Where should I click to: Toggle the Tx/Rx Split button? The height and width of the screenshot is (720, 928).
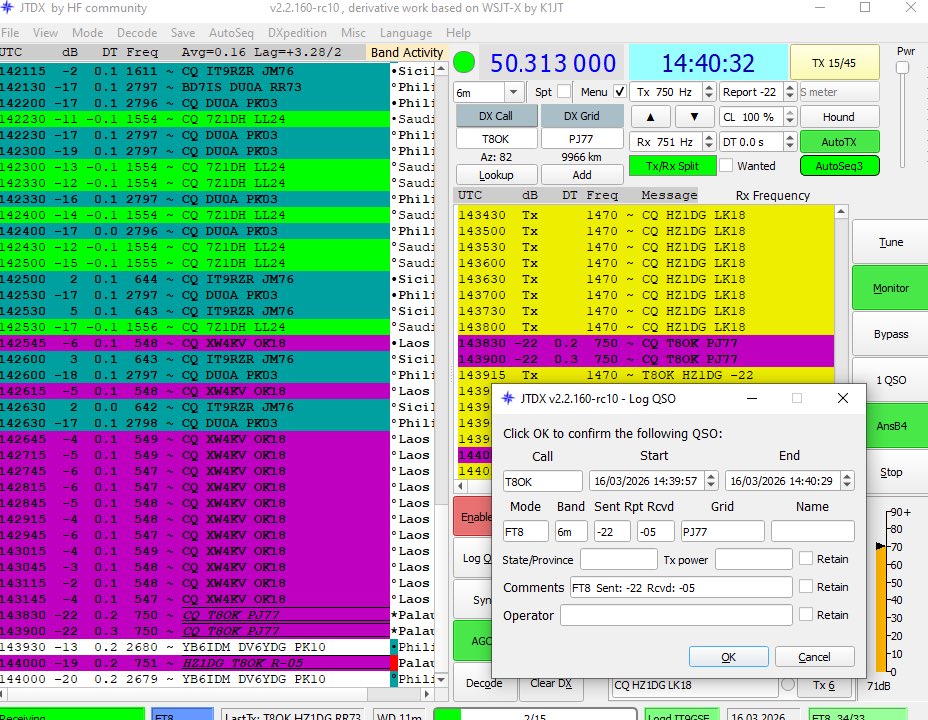672,166
